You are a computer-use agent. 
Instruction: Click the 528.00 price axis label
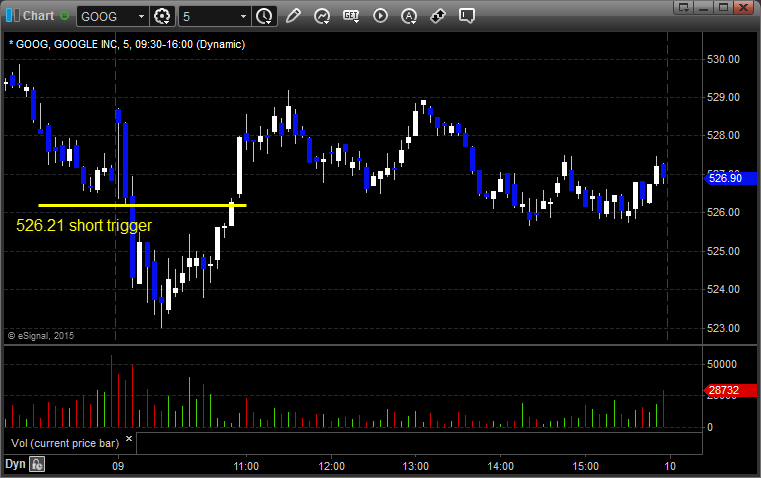pos(723,135)
